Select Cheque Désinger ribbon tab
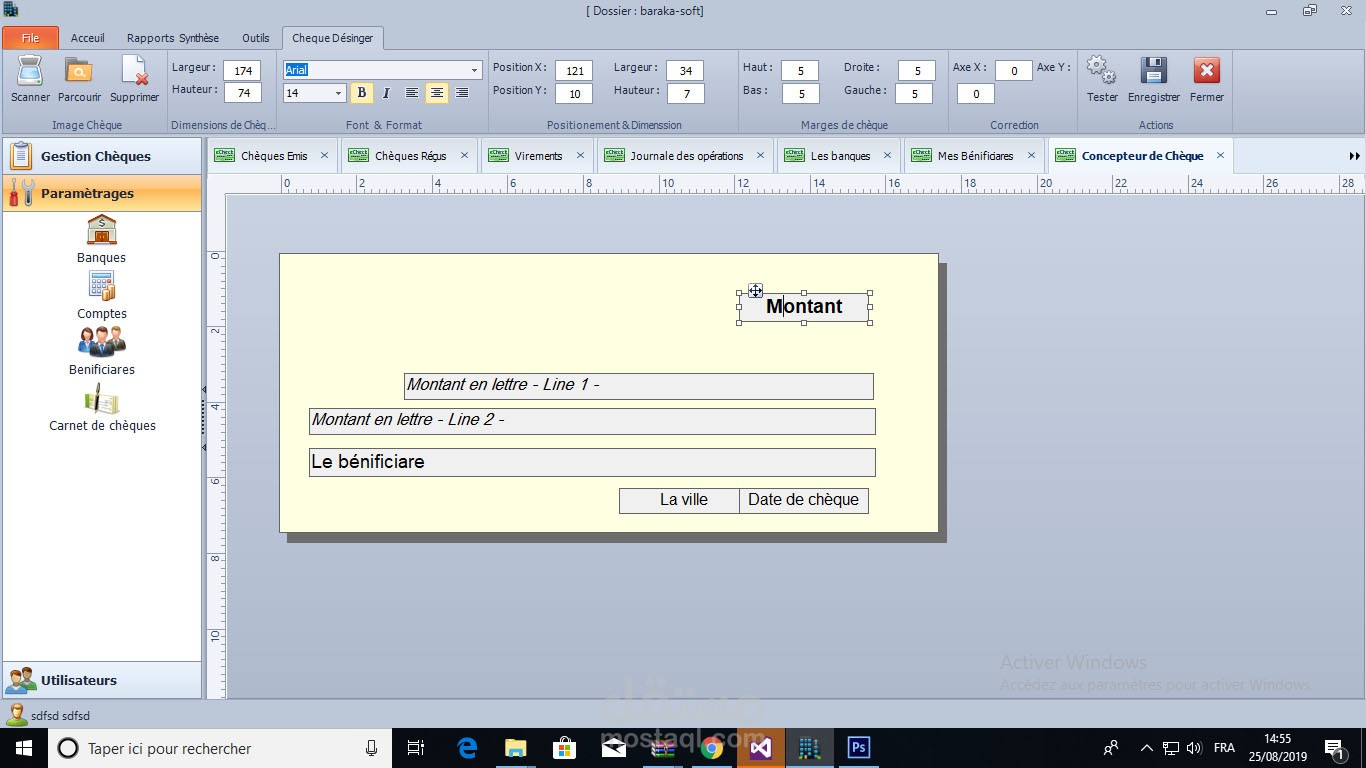 tap(333, 38)
